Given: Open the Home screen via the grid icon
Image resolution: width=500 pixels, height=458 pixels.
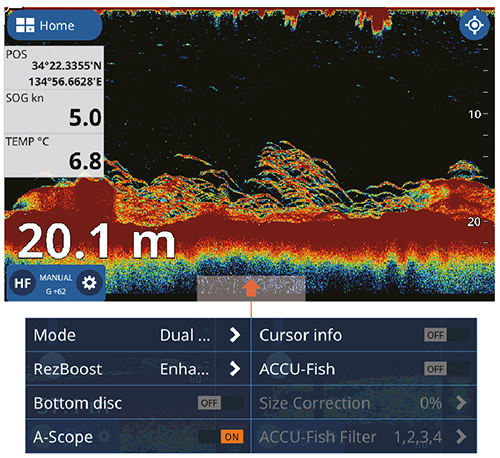Looking at the screenshot, I should coord(25,25).
